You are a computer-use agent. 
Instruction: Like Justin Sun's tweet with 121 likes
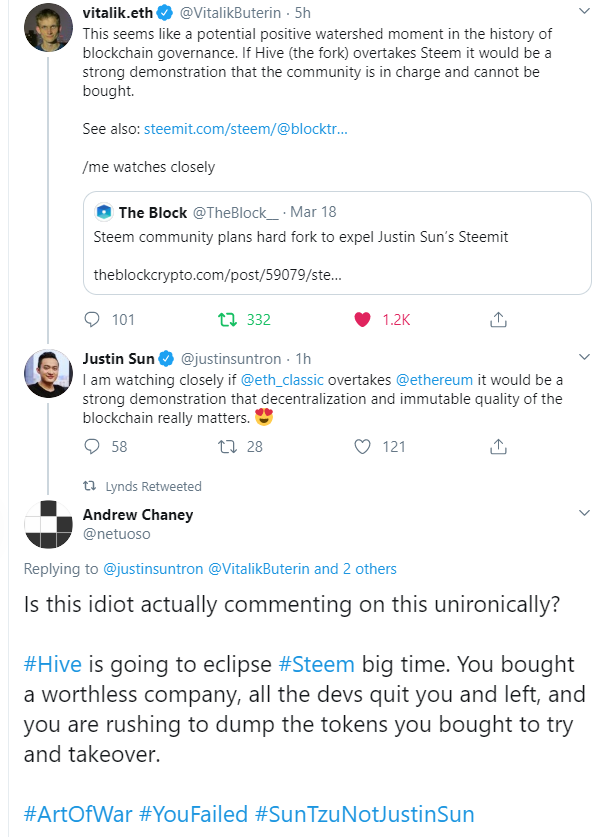click(362, 446)
